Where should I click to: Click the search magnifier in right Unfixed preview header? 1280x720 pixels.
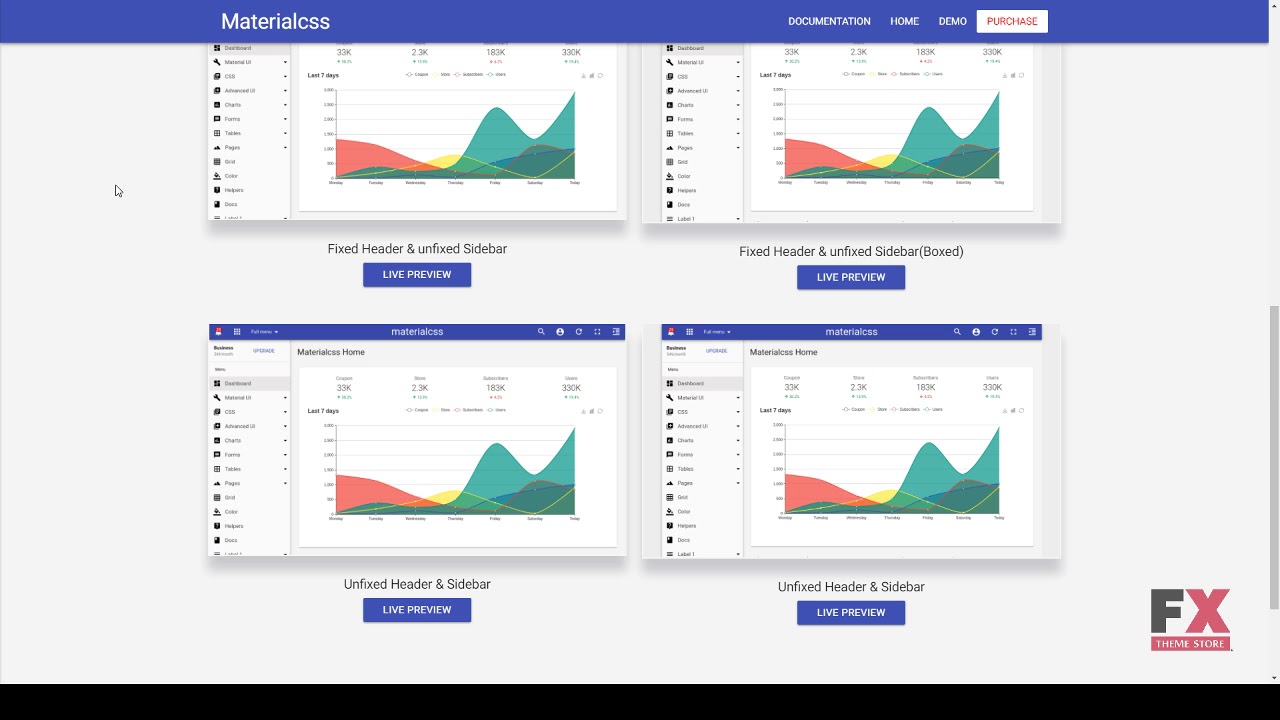(957, 332)
